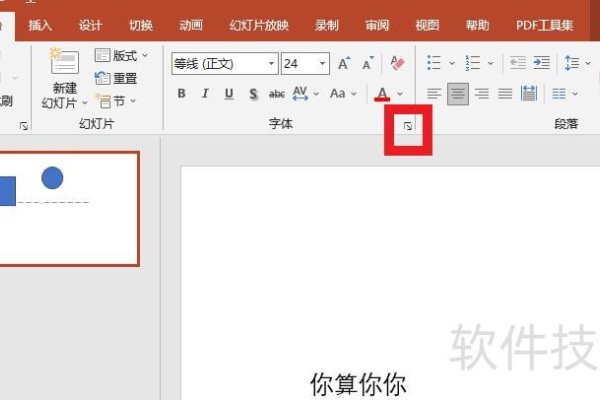600x400 pixels.
Task: Click the add columns icon
Action: (x=559, y=93)
